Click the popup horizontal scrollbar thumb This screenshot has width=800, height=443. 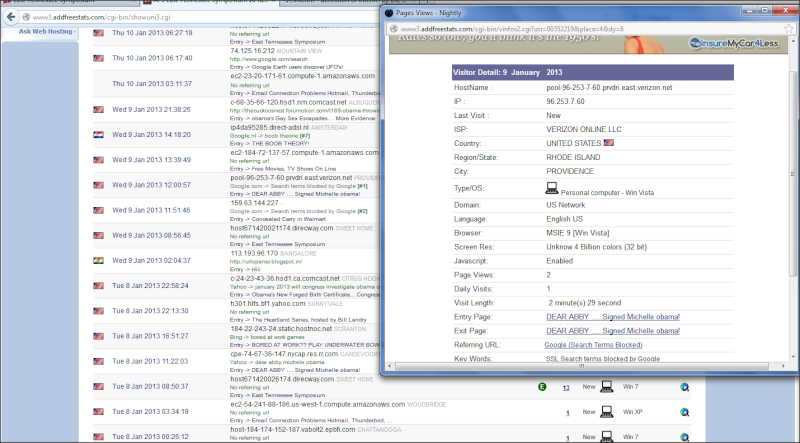point(582,366)
